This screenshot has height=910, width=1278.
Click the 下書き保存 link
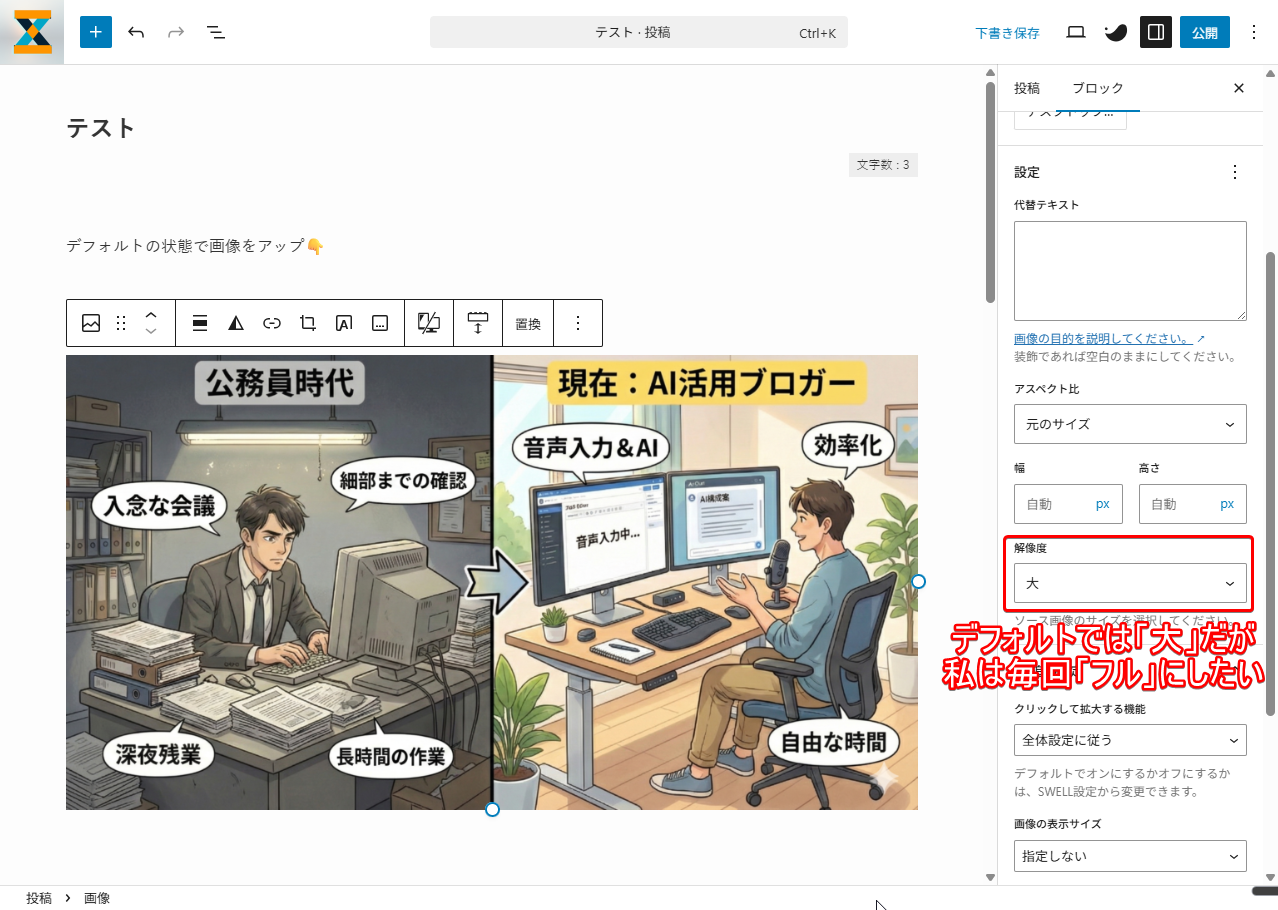[1007, 33]
